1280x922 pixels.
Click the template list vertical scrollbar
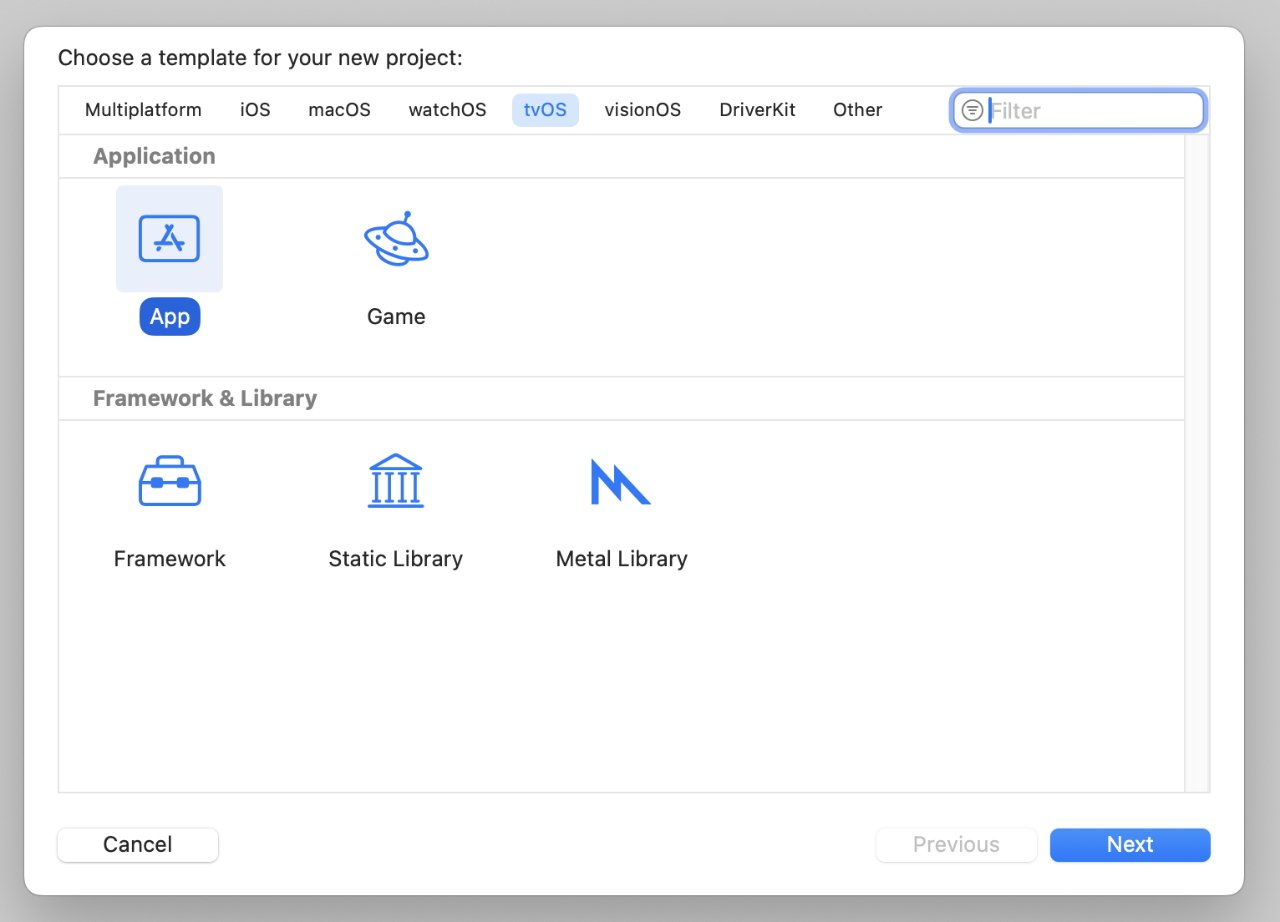(1196, 463)
